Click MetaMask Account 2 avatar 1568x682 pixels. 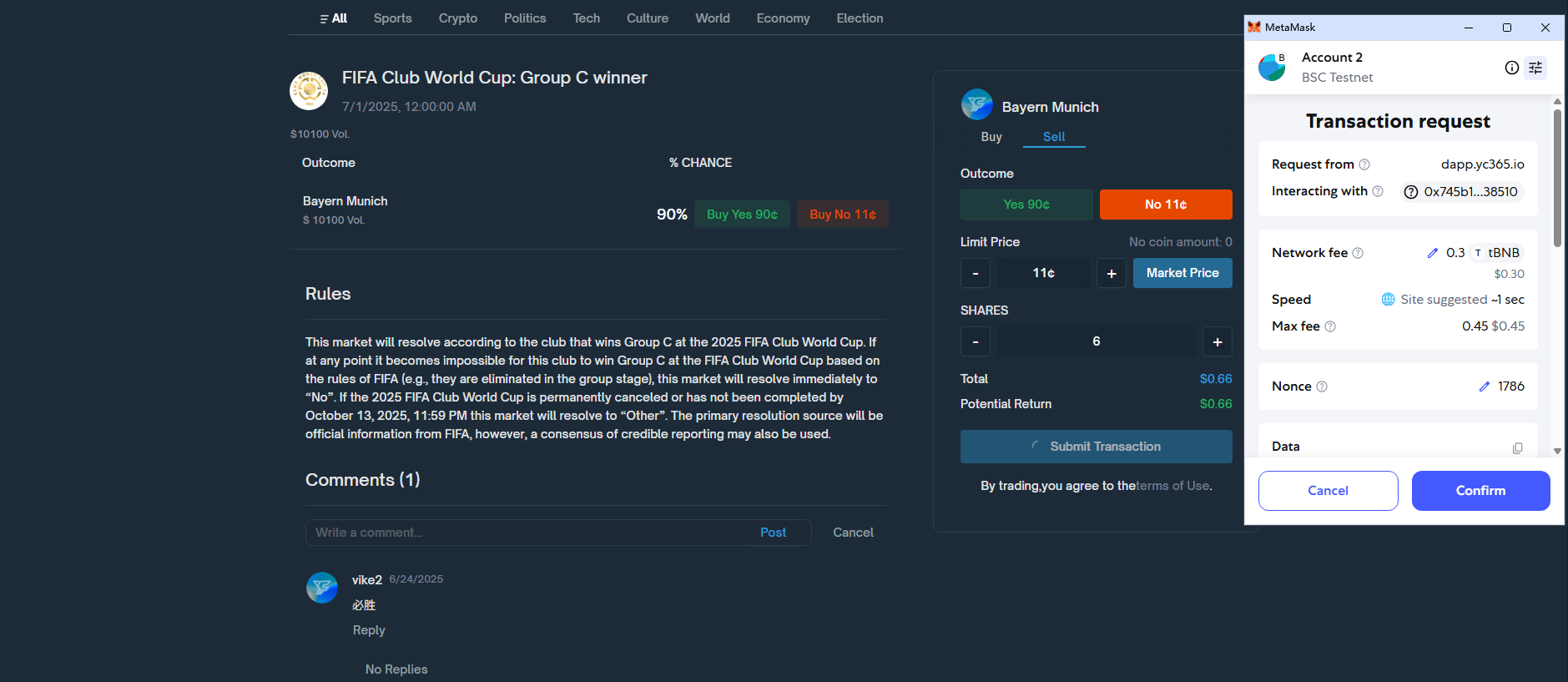pyautogui.click(x=1272, y=68)
